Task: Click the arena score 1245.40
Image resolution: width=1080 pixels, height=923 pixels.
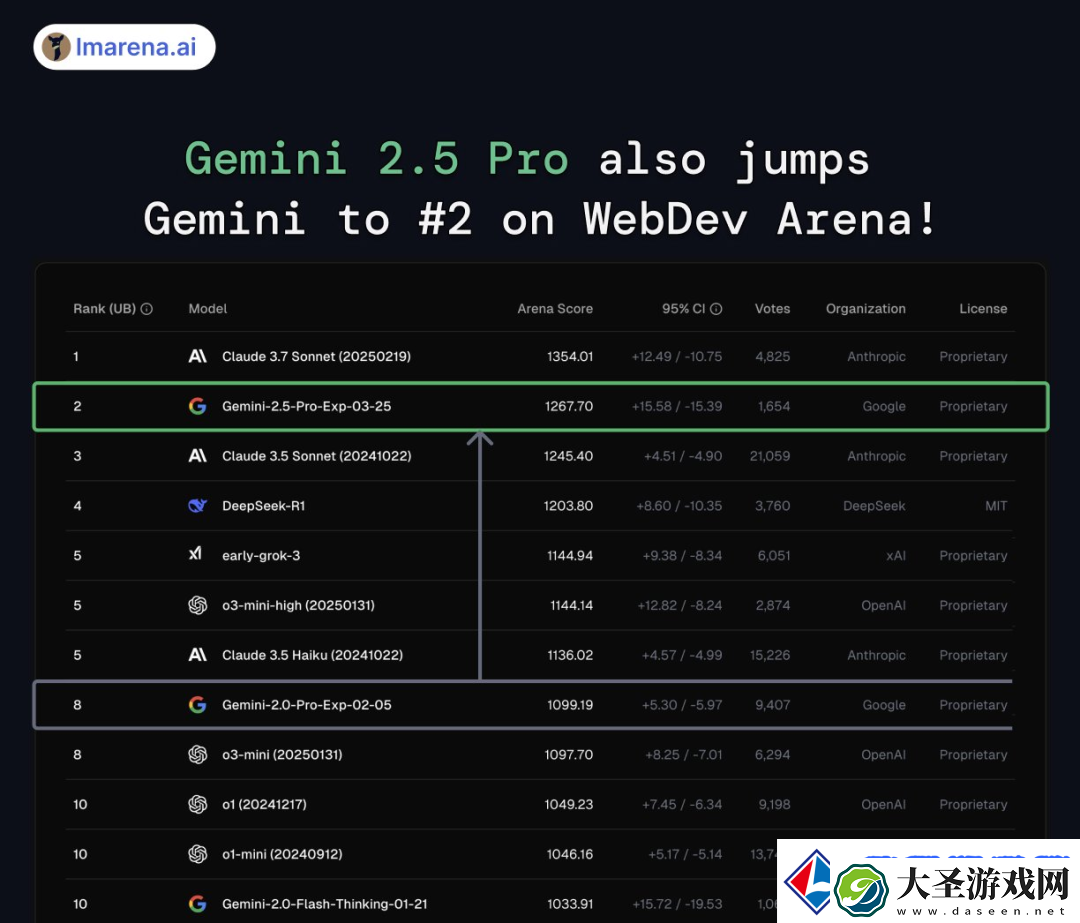Action: (x=568, y=456)
